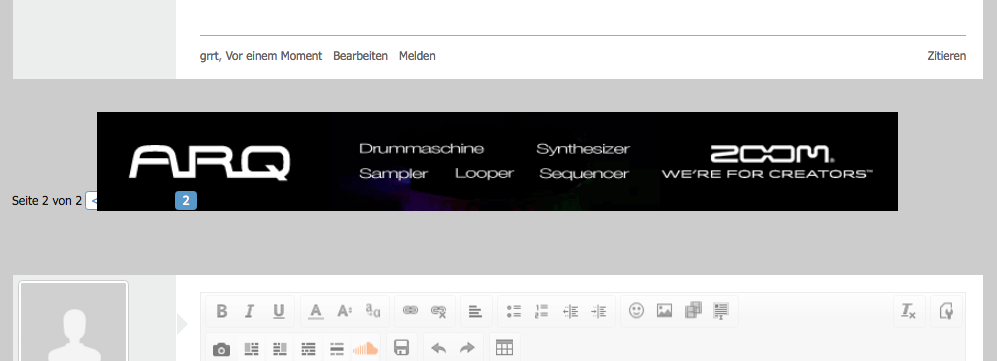Redo the last editor action
This screenshot has height=361, width=997.
[467, 348]
